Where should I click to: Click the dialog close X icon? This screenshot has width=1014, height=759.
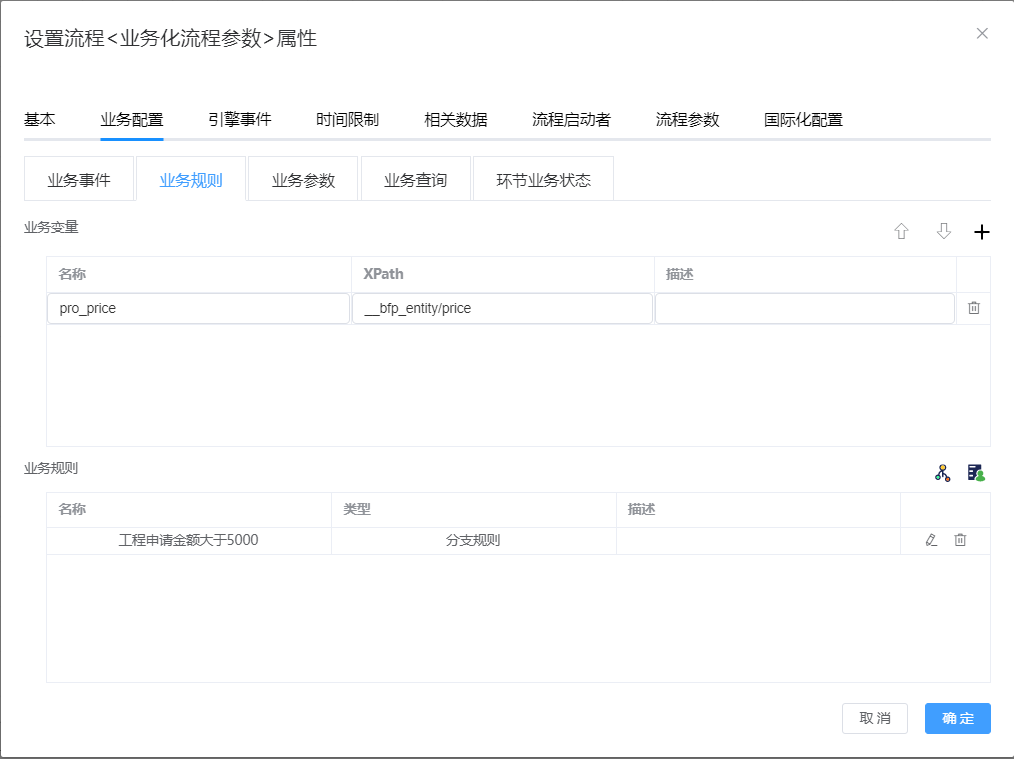point(982,33)
